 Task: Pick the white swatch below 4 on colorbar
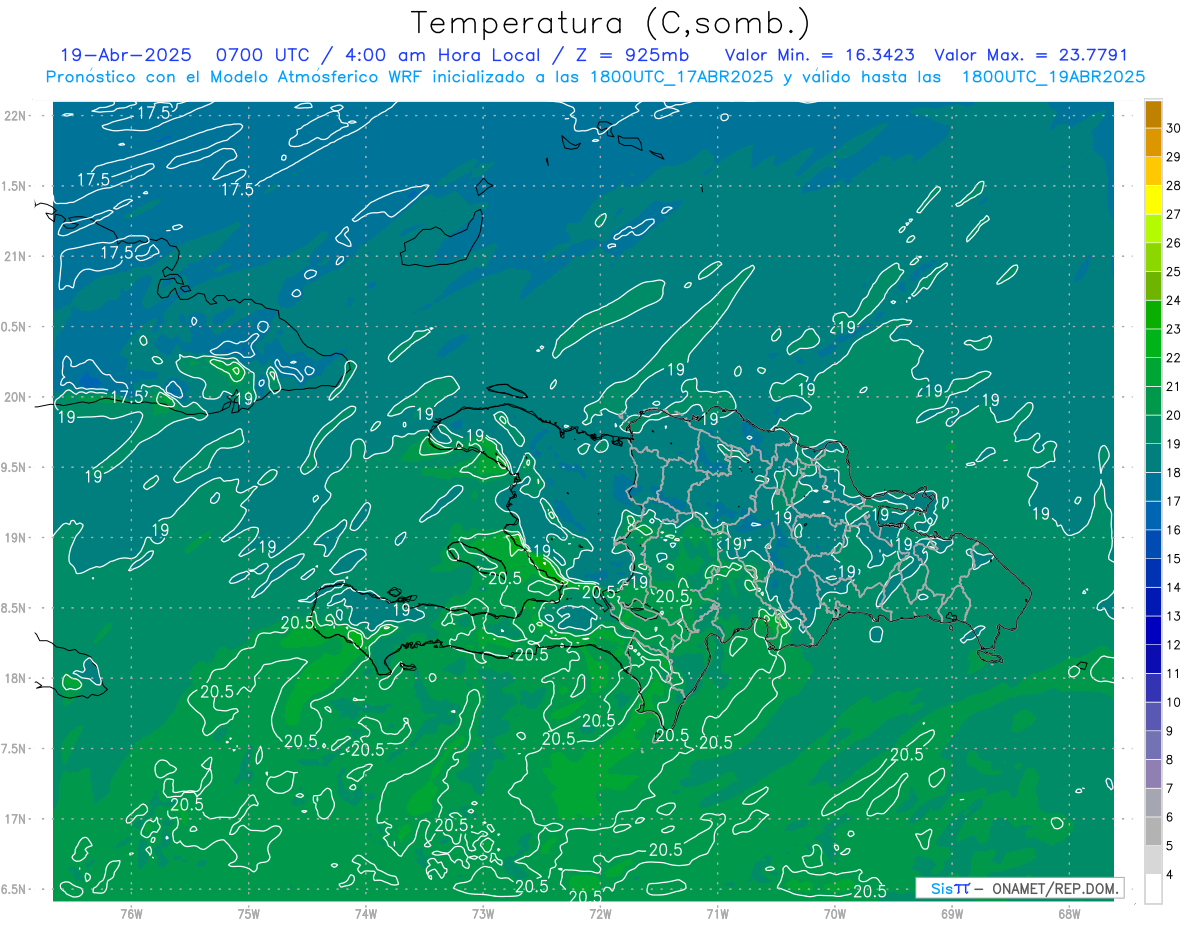(1153, 889)
